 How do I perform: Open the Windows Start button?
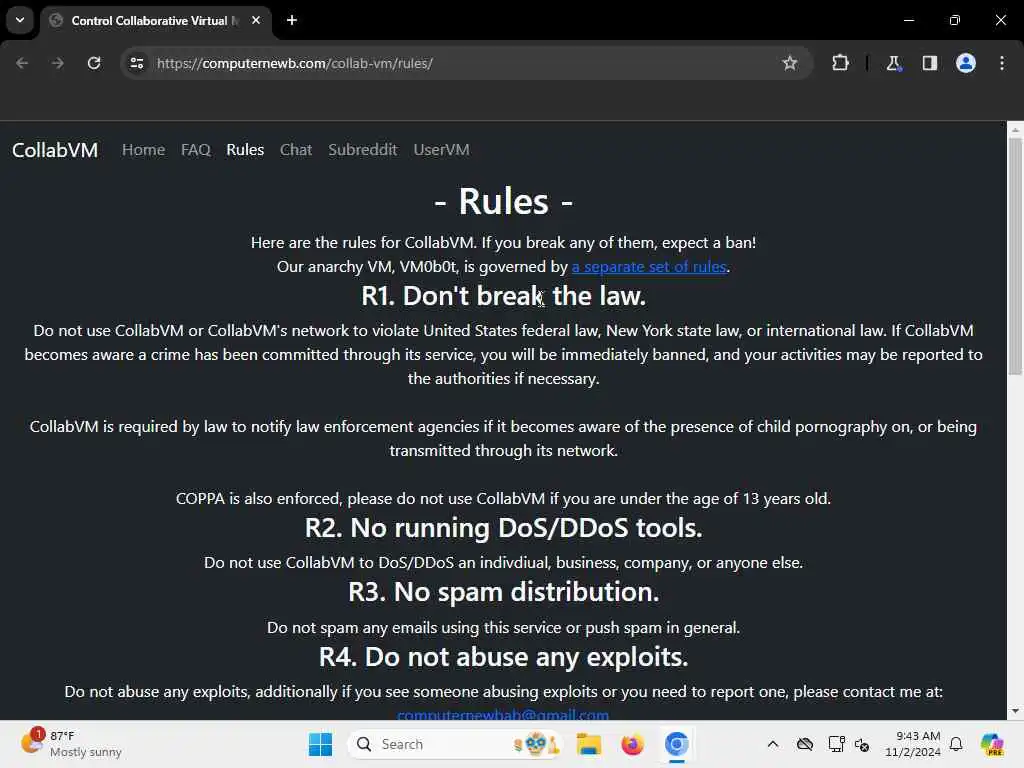click(x=320, y=744)
